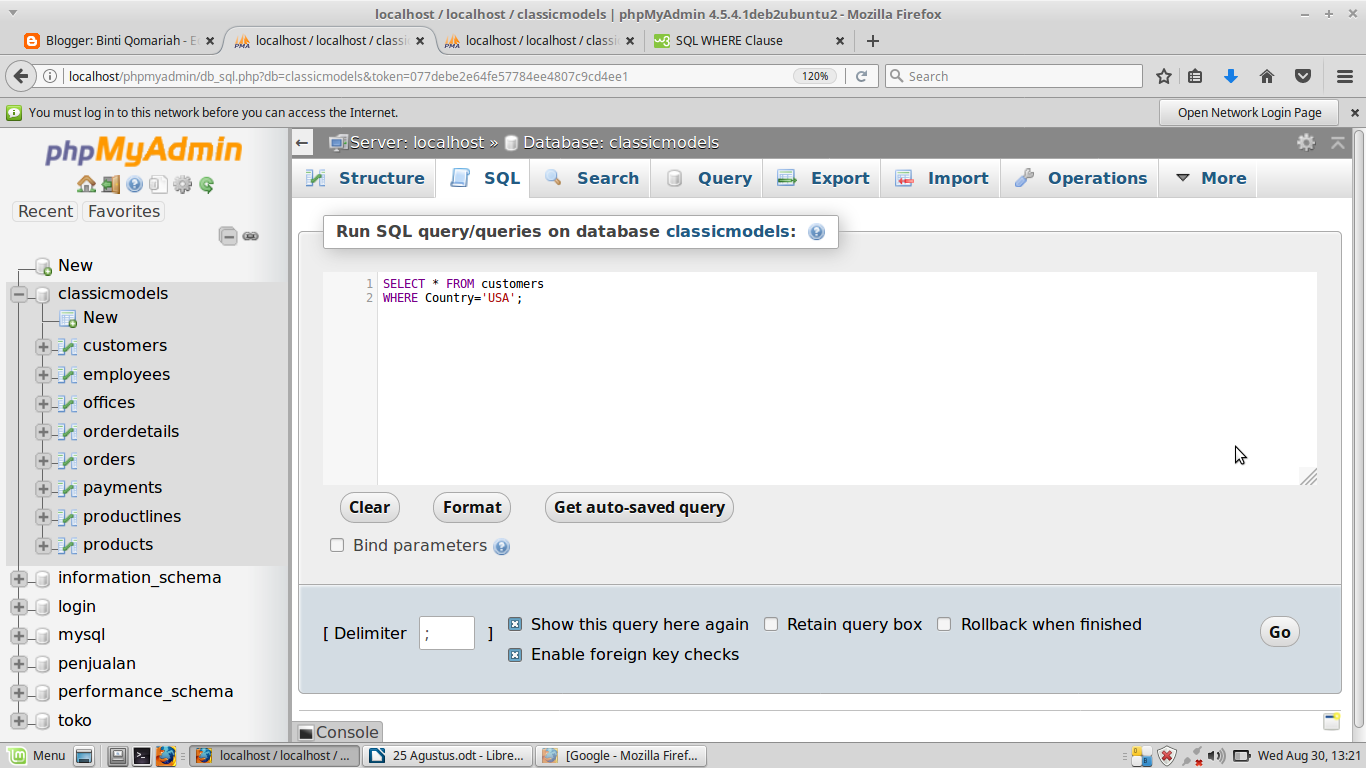The height and width of the screenshot is (768, 1366).
Task: Open the More tab dropdown
Action: [1208, 178]
